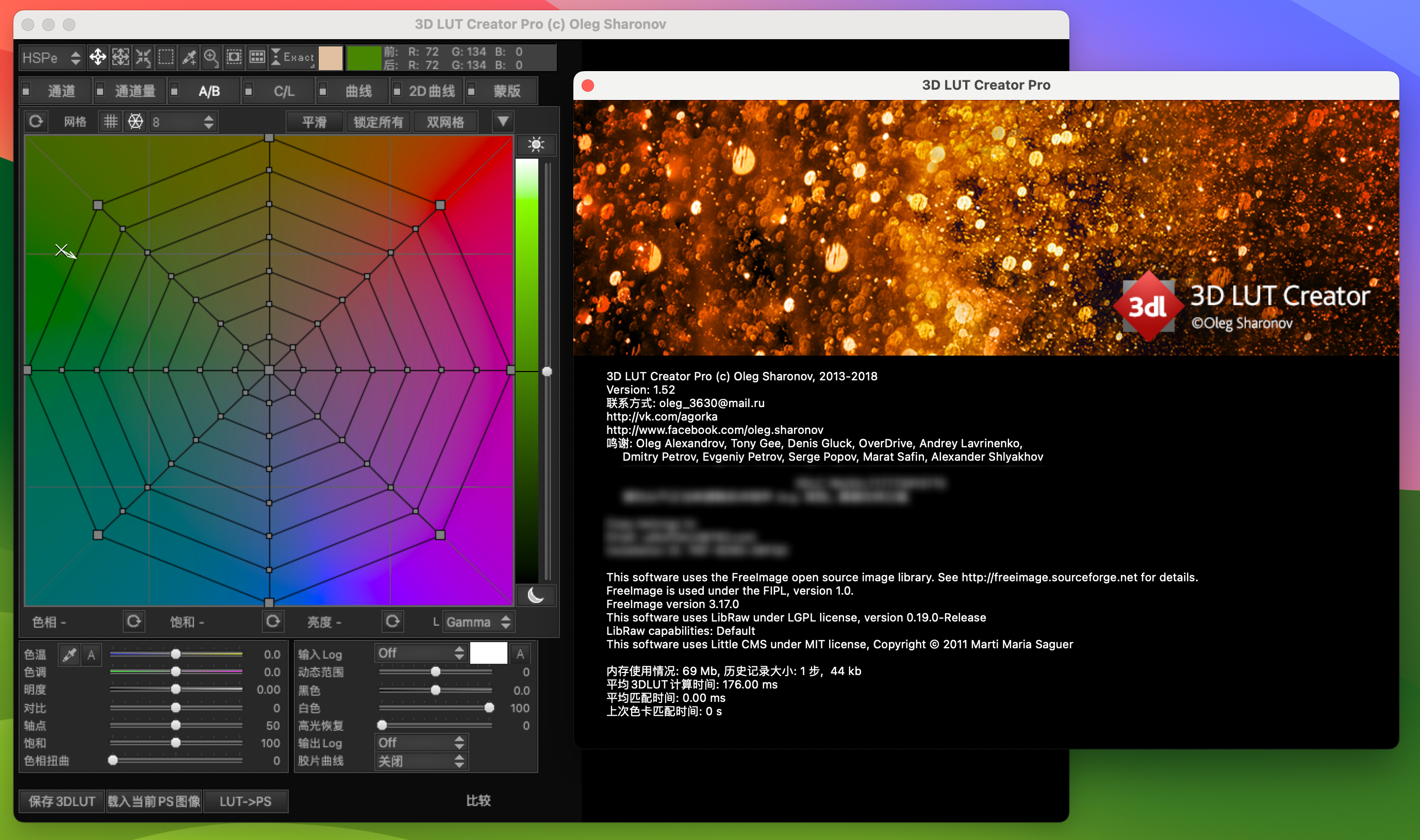Screen dimensions: 1420x840
Task: Toggle the C/L tab indicator checkbox
Action: click(248, 91)
